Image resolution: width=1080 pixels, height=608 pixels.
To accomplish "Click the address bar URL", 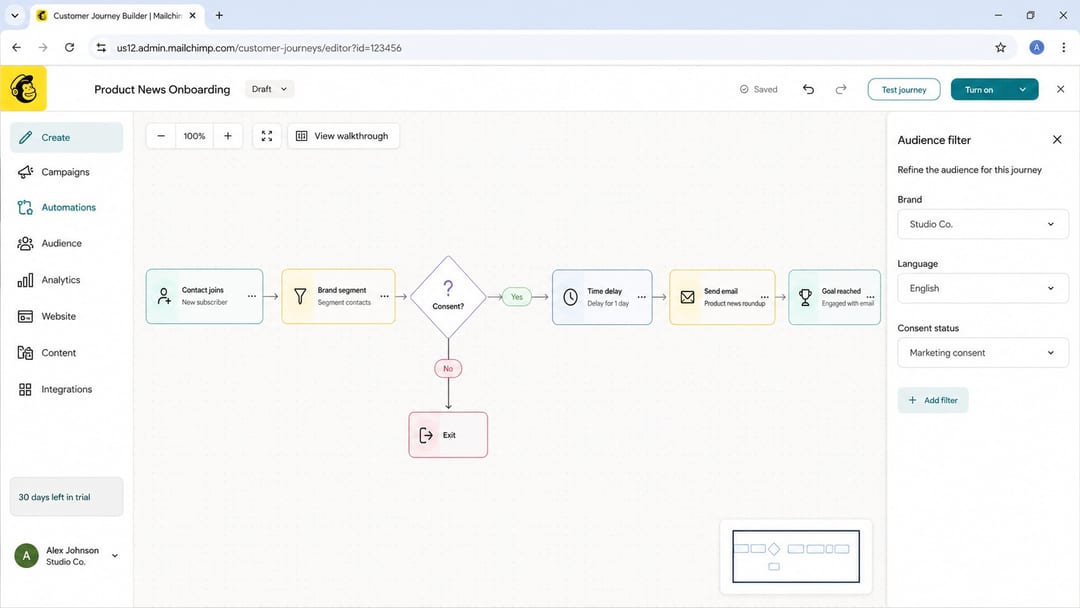I will point(259,48).
